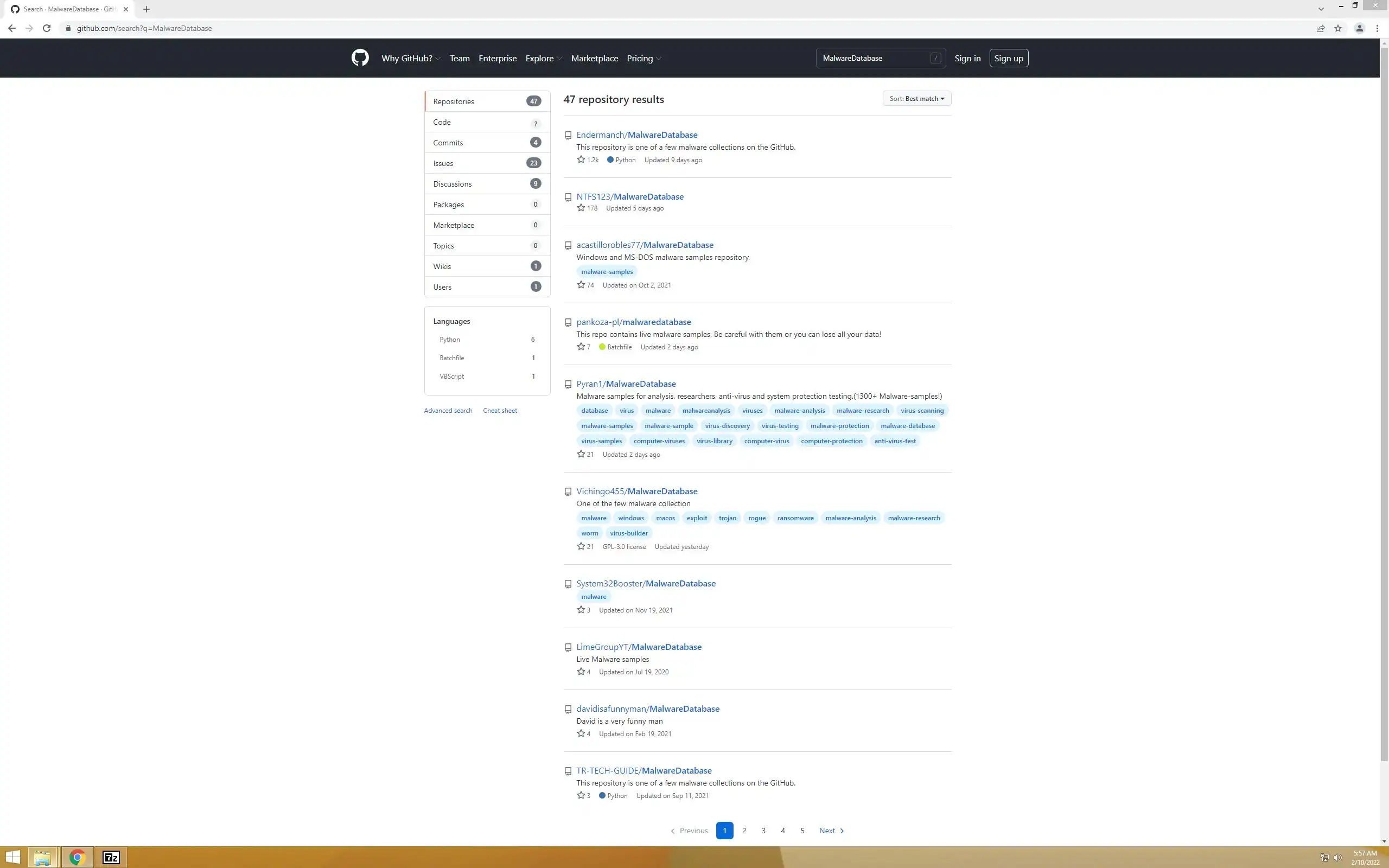Viewport: 1389px width, 868px height.
Task: Open the Pricing dropdown
Action: 643,59
